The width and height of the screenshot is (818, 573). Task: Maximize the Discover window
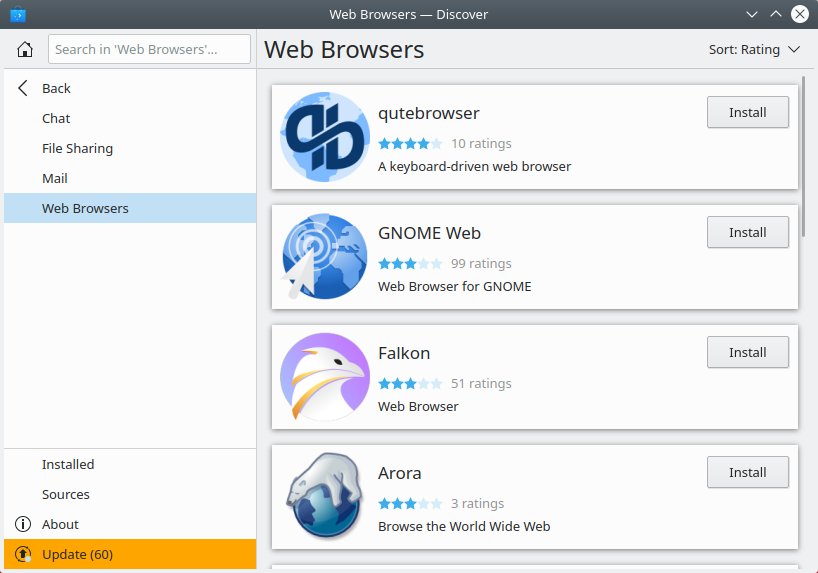[776, 14]
